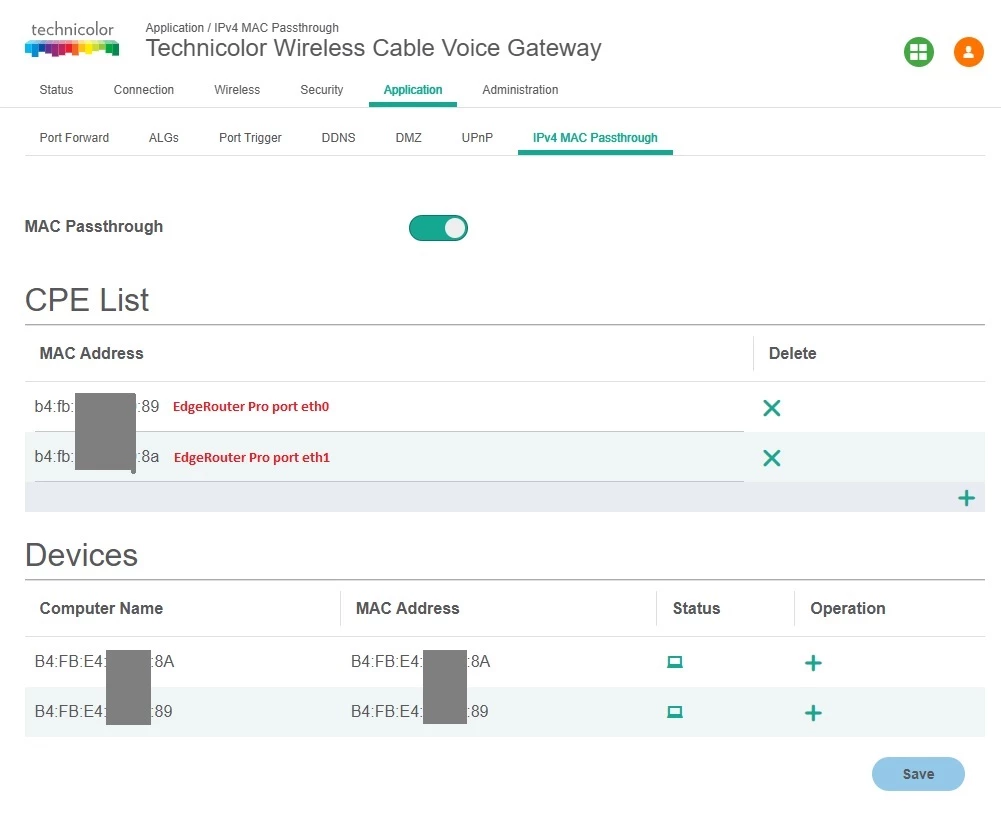1001x822 pixels.
Task: Add the second listed device ending 89
Action: (x=813, y=713)
